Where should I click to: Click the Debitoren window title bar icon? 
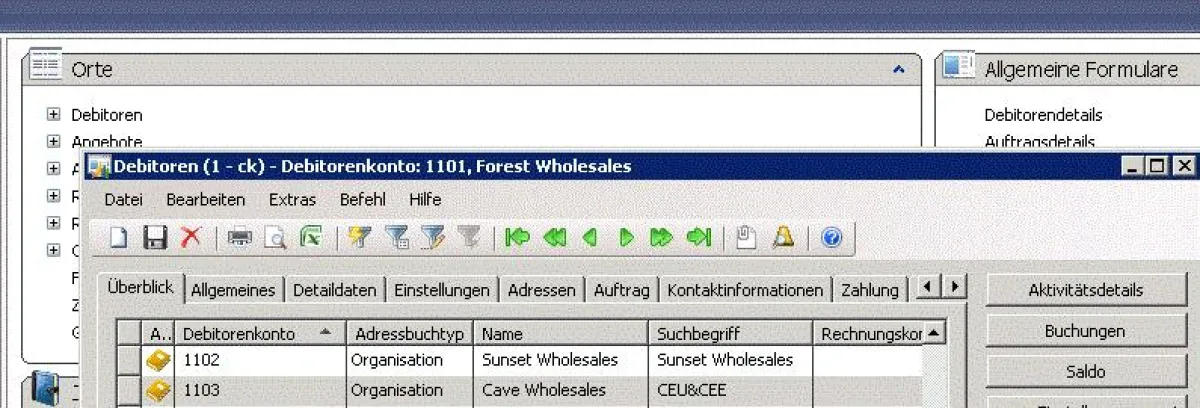[99, 167]
